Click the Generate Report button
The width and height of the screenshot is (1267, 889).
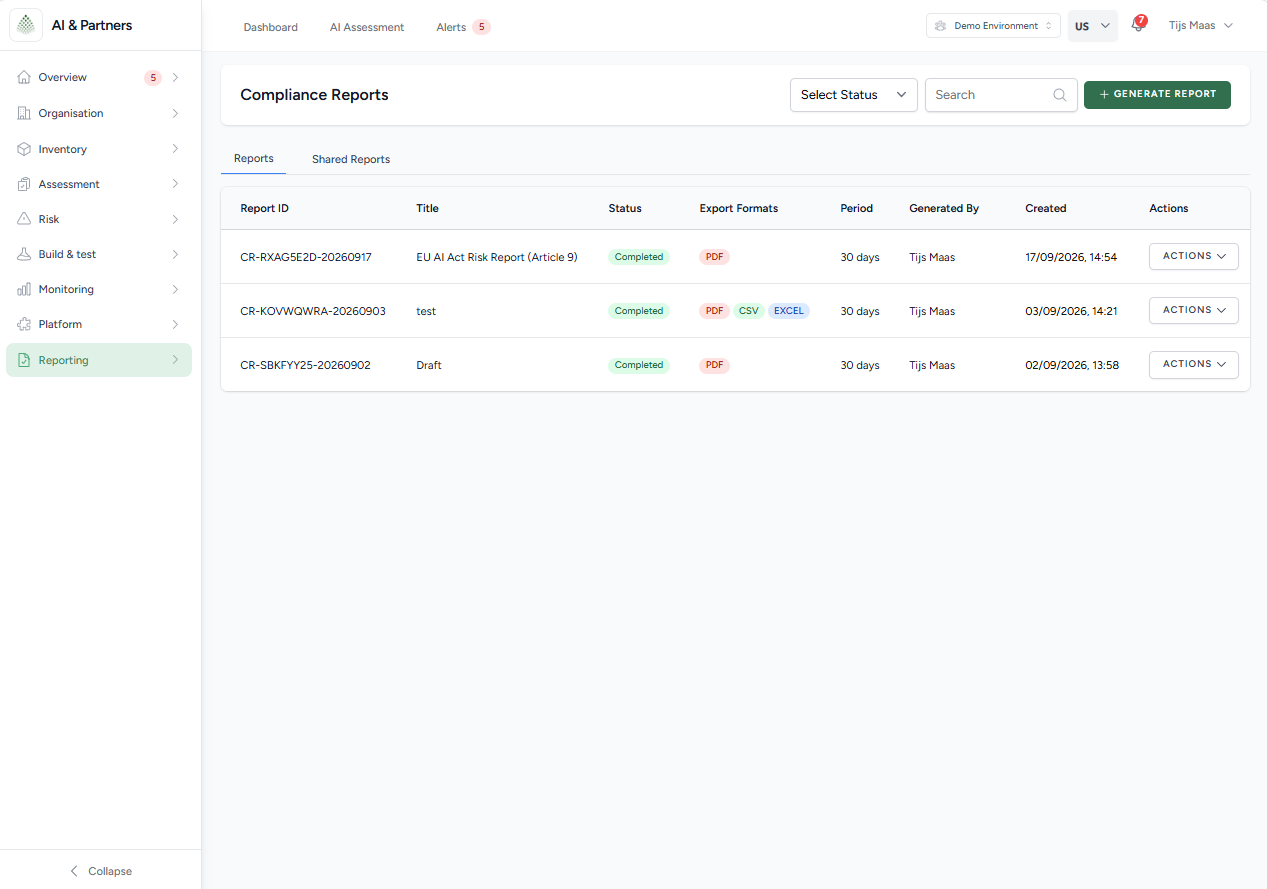(1157, 94)
